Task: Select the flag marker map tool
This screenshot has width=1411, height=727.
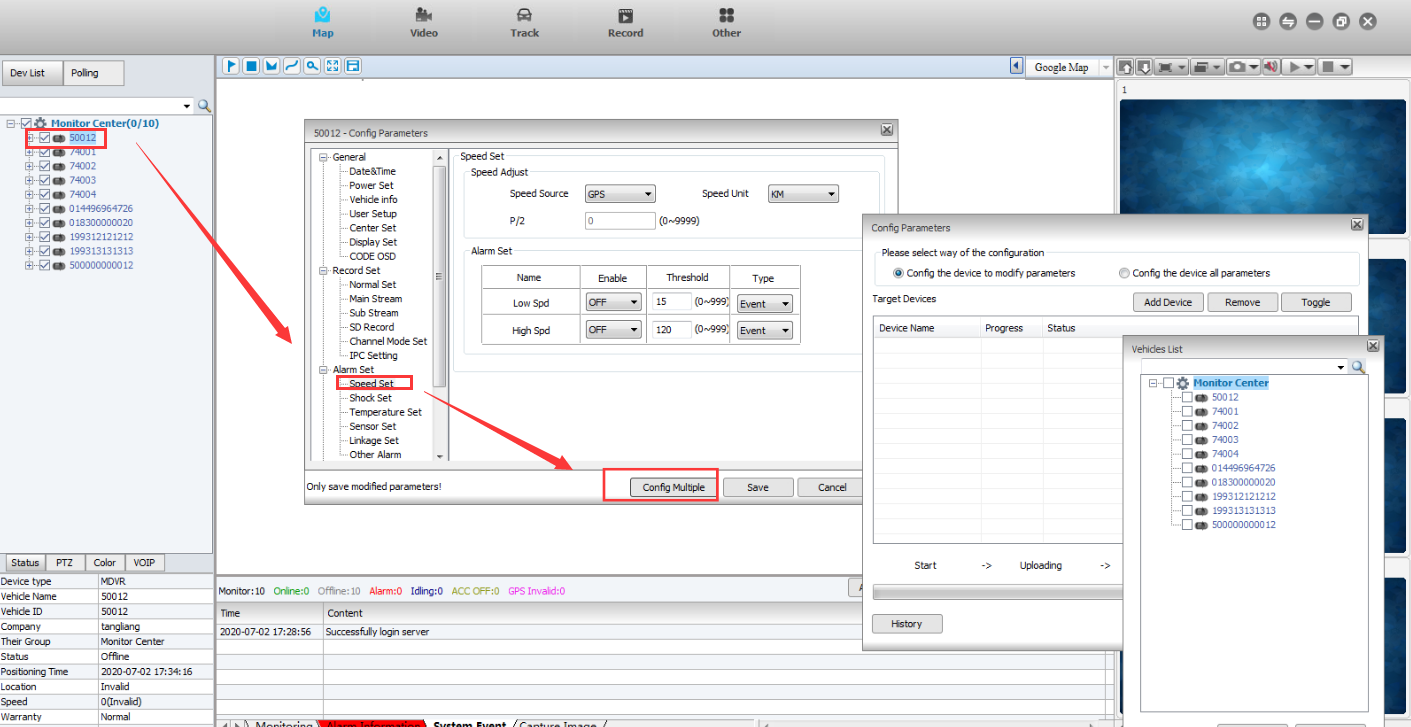Action: point(231,66)
